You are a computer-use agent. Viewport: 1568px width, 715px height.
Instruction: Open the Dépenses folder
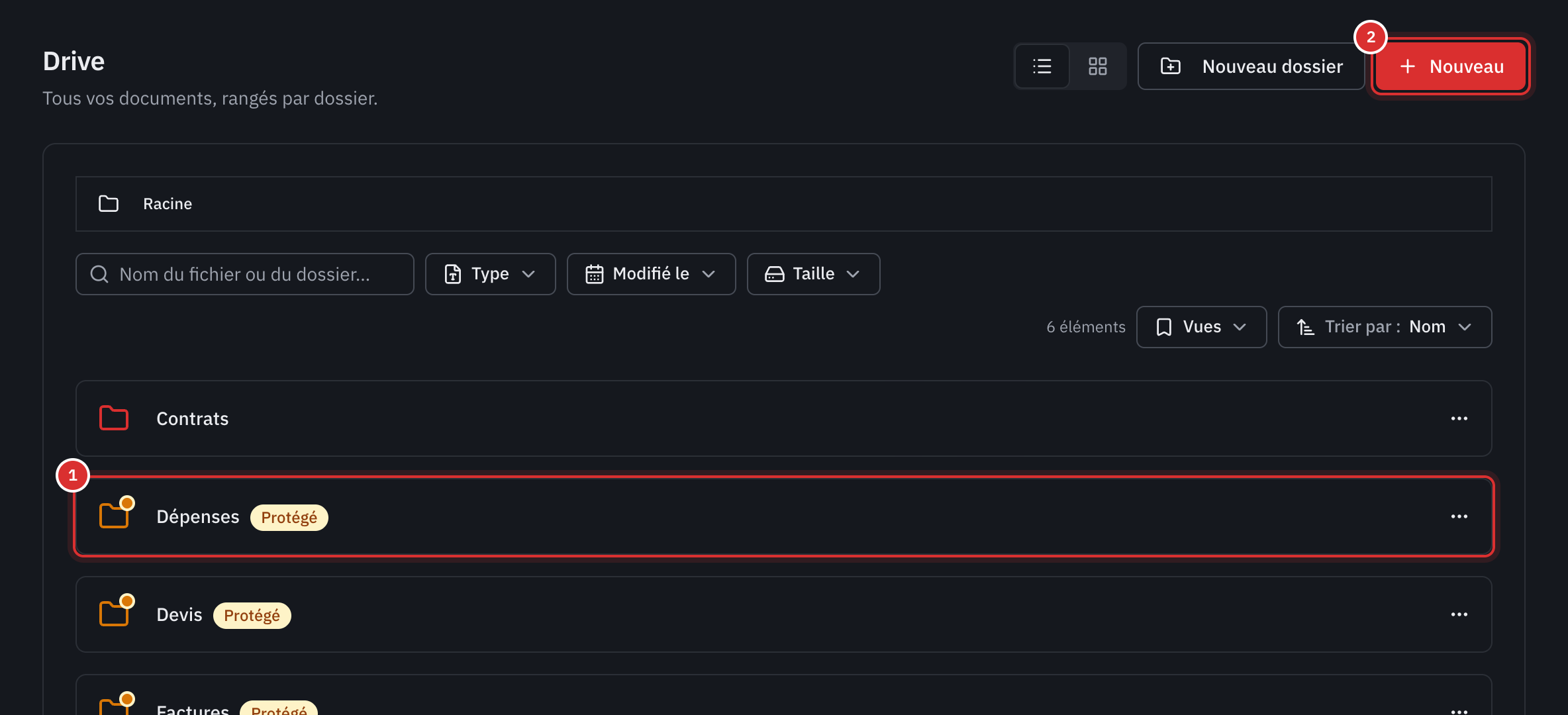point(784,516)
